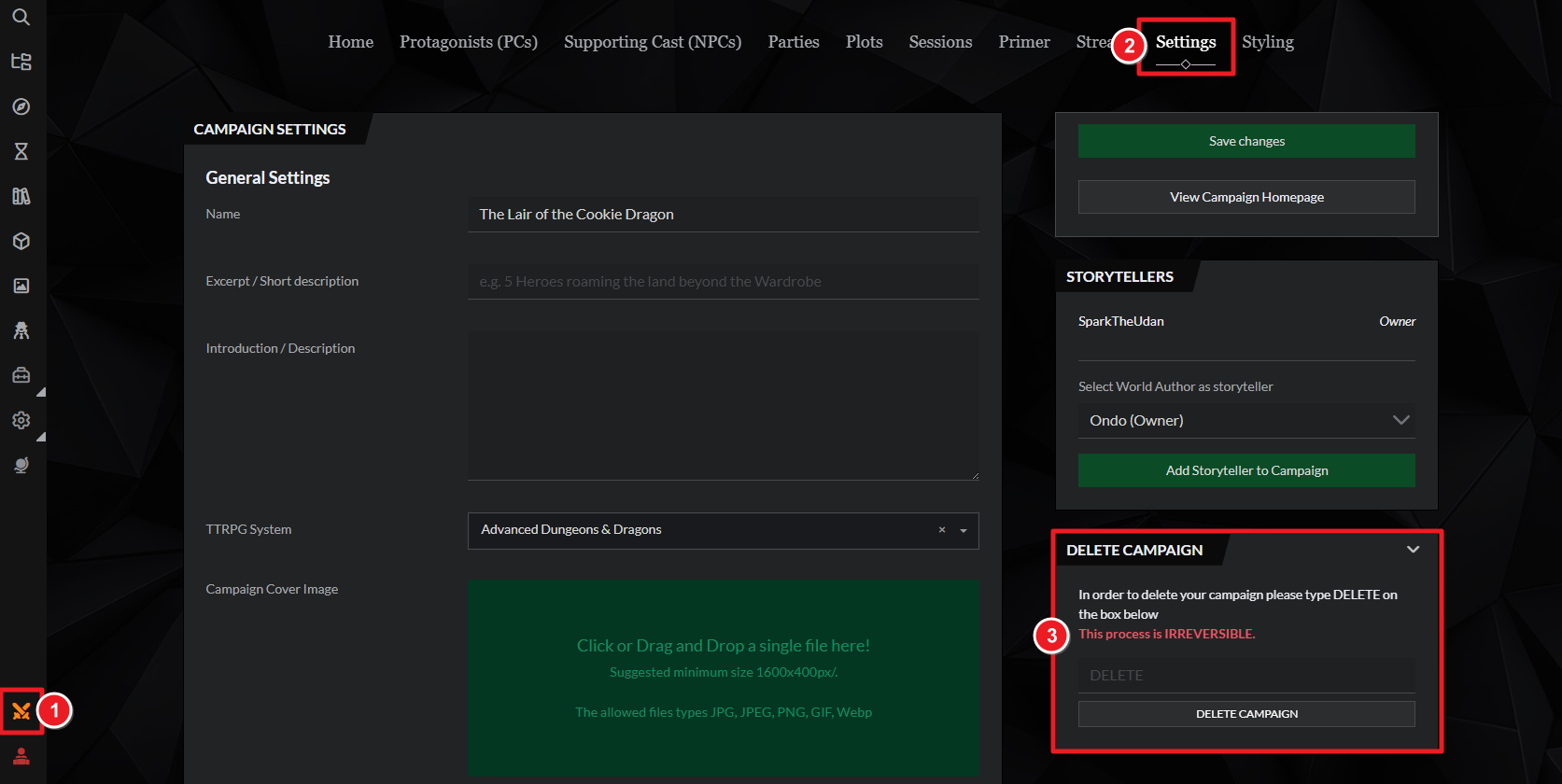Click View Campaign Homepage button
This screenshot has width=1562, height=784.
pyautogui.click(x=1246, y=197)
